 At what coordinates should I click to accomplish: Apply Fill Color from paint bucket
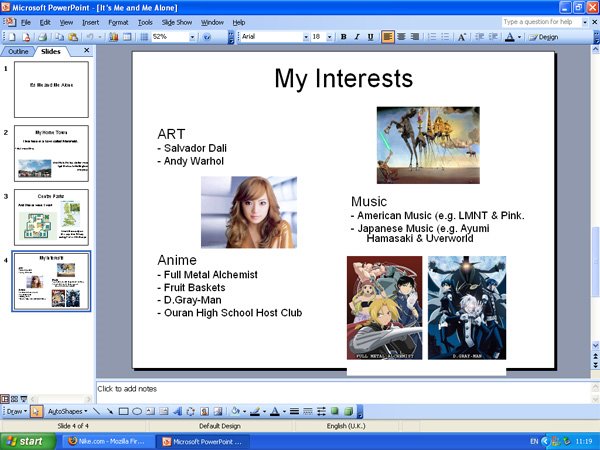click(235, 411)
